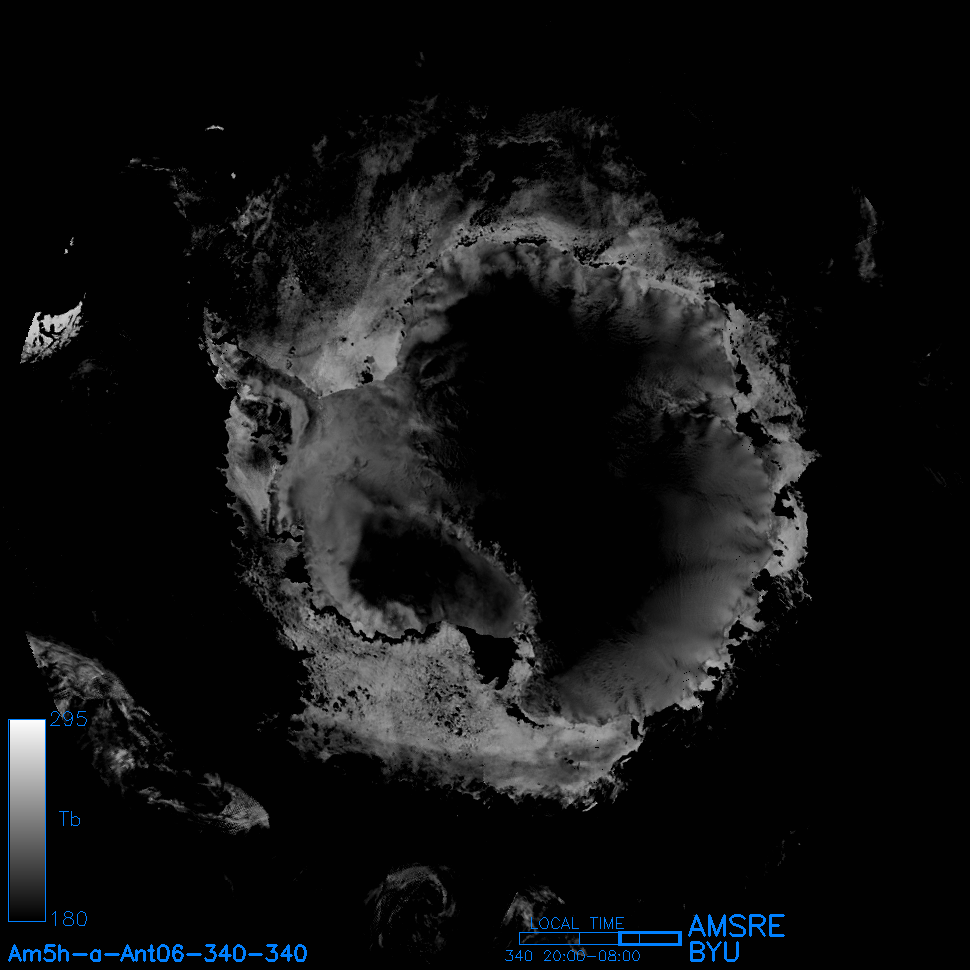Click the Tb grayscale color bar
Screen dimensions: 970x970
coord(27,820)
